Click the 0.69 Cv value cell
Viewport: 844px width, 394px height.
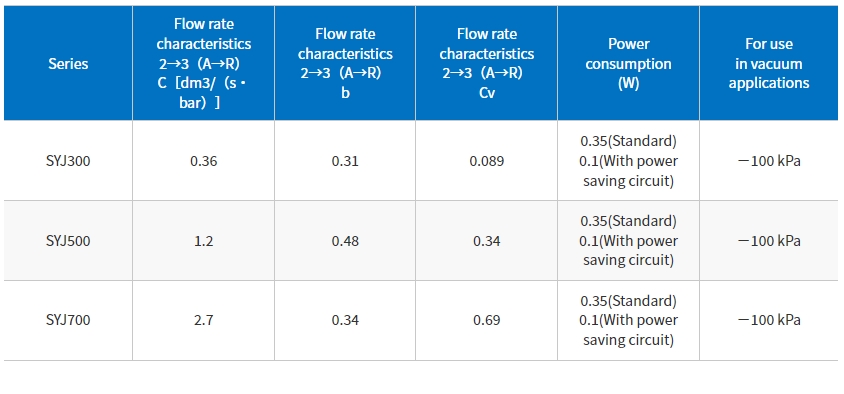pyautogui.click(x=487, y=320)
